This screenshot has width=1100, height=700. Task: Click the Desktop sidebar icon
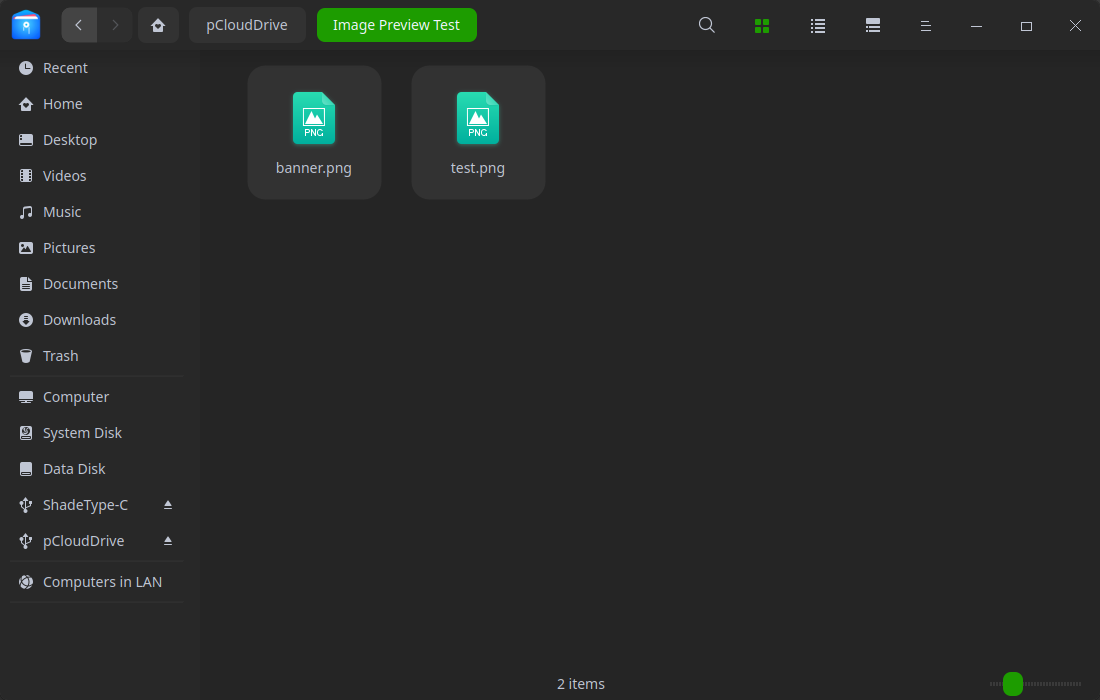tap(26, 140)
